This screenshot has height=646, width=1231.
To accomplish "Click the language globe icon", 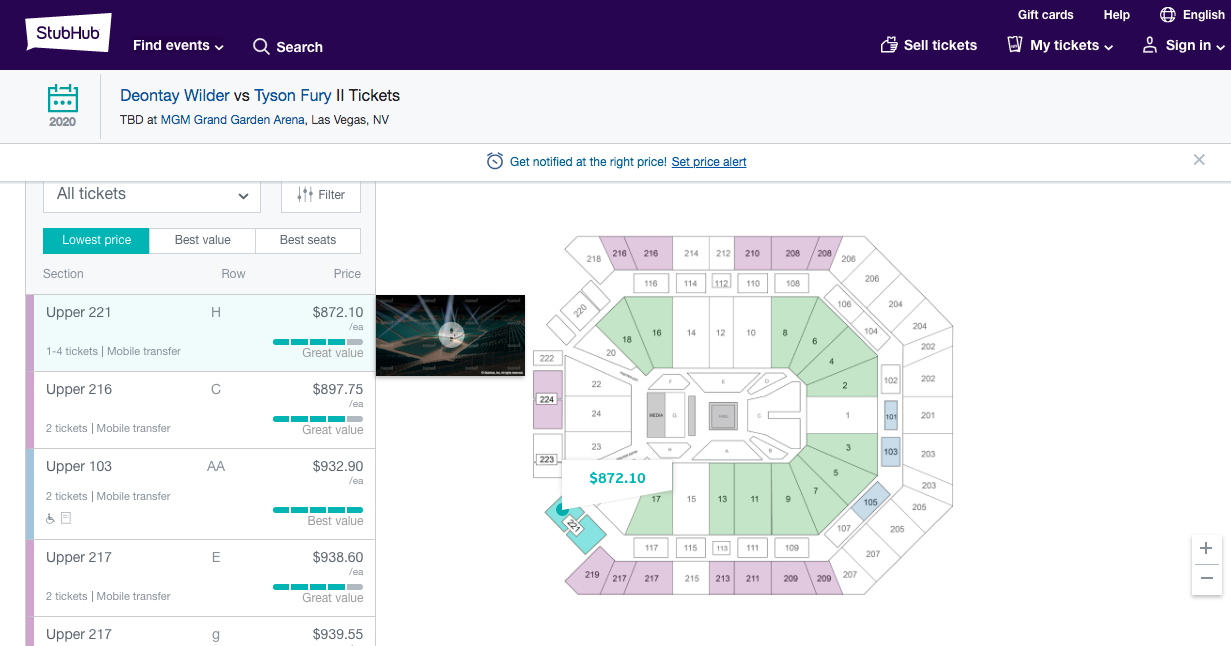I will click(x=1167, y=15).
